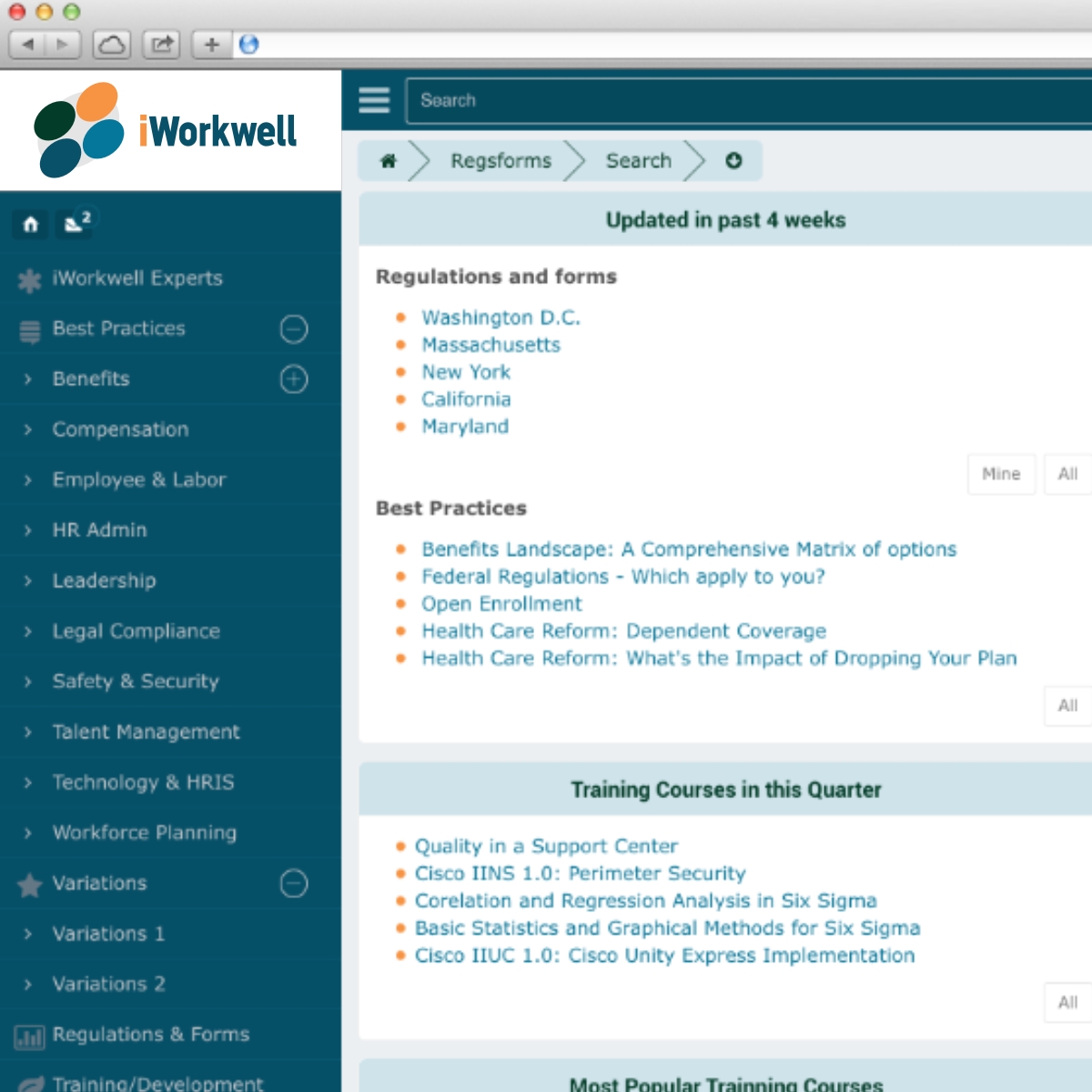Expand Talent Management in the sidebar
The image size is (1092, 1092).
(x=26, y=732)
